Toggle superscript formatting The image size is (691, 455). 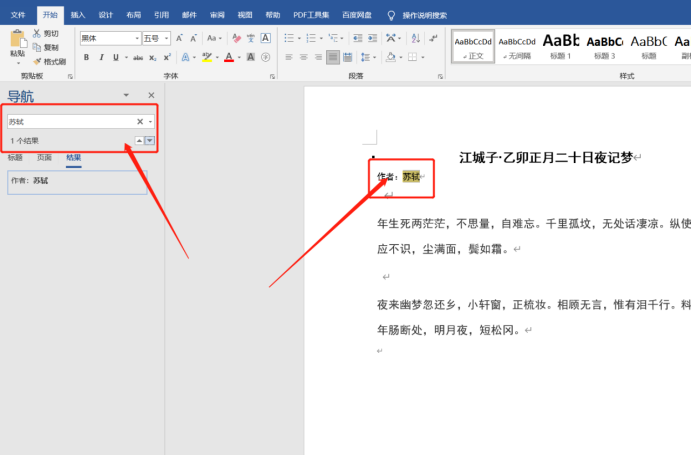coord(167,57)
